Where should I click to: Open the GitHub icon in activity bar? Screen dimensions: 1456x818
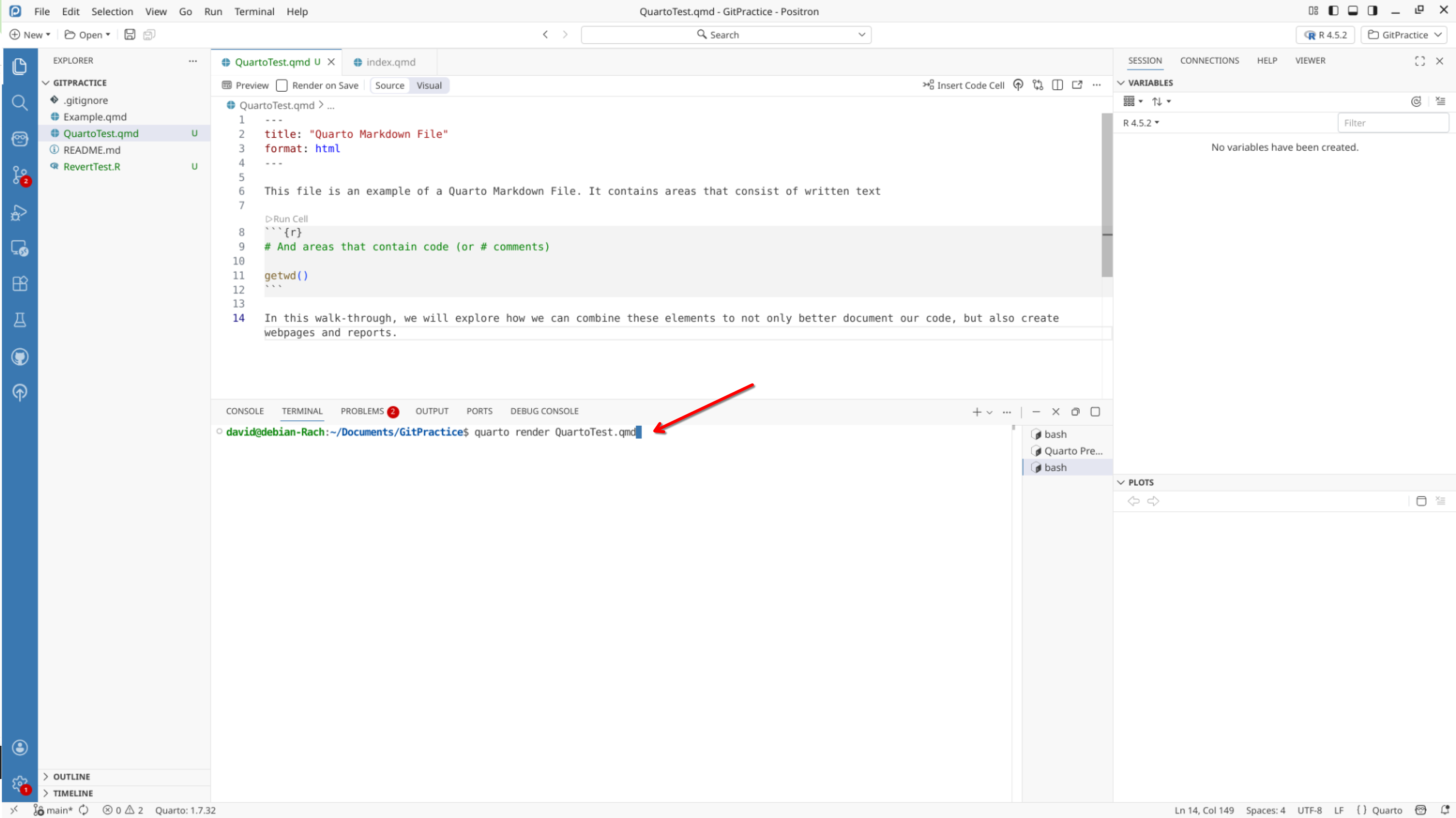tap(20, 357)
